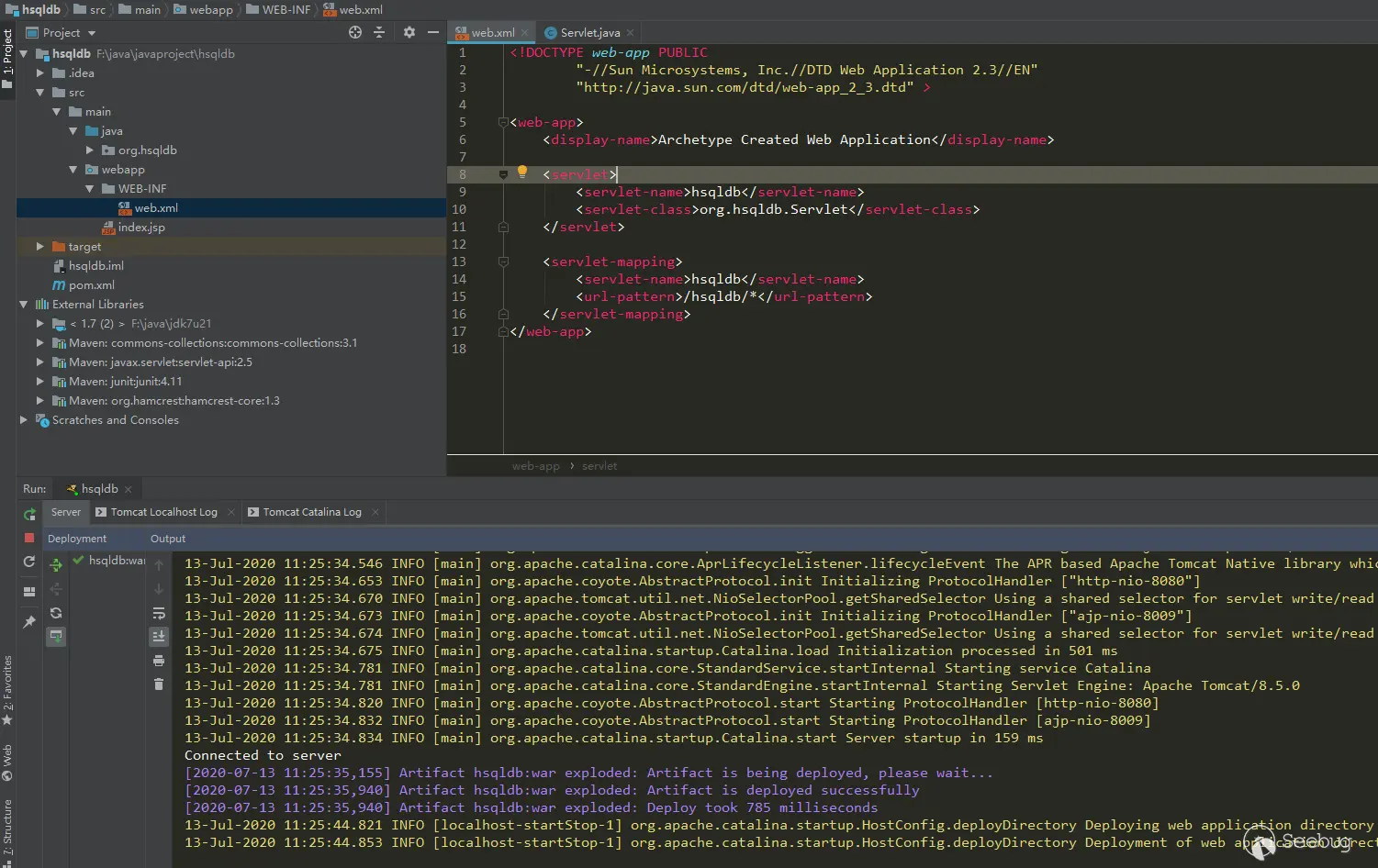The height and width of the screenshot is (868, 1378).
Task: Toggle soft-wrap in Output console
Action: coord(159,613)
